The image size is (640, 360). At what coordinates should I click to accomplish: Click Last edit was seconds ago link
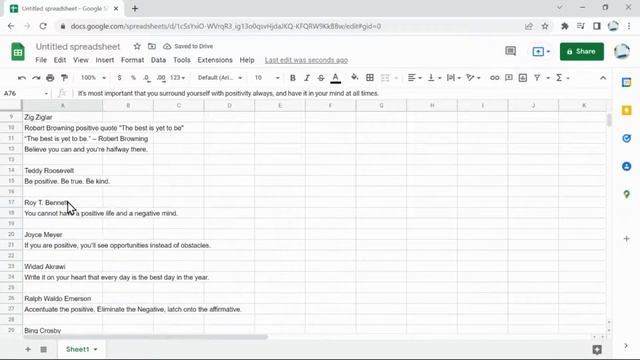click(306, 60)
